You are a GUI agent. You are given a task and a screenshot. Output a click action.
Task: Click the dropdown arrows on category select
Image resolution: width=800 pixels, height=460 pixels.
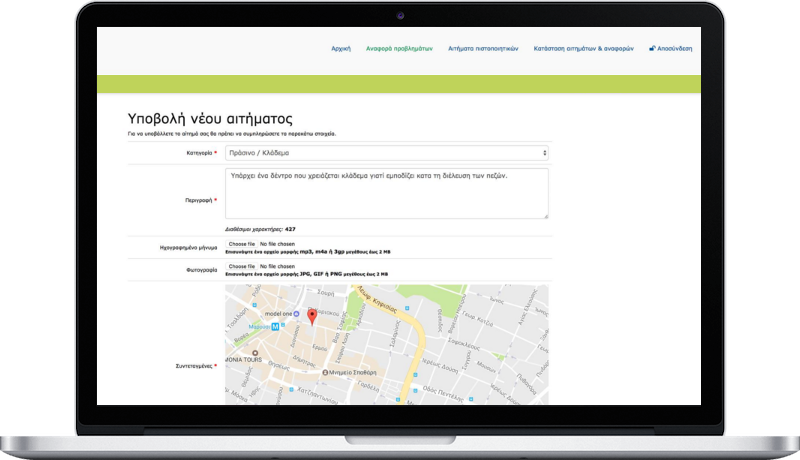coord(544,153)
